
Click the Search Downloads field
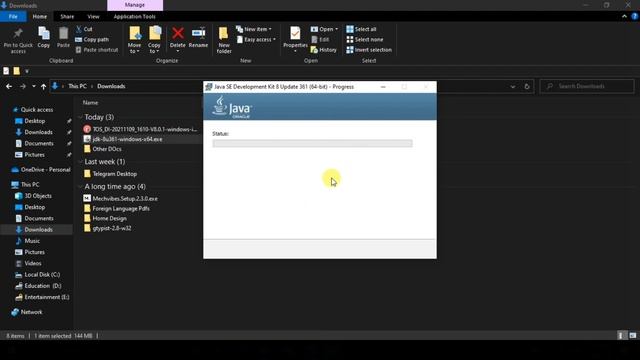coord(587,86)
